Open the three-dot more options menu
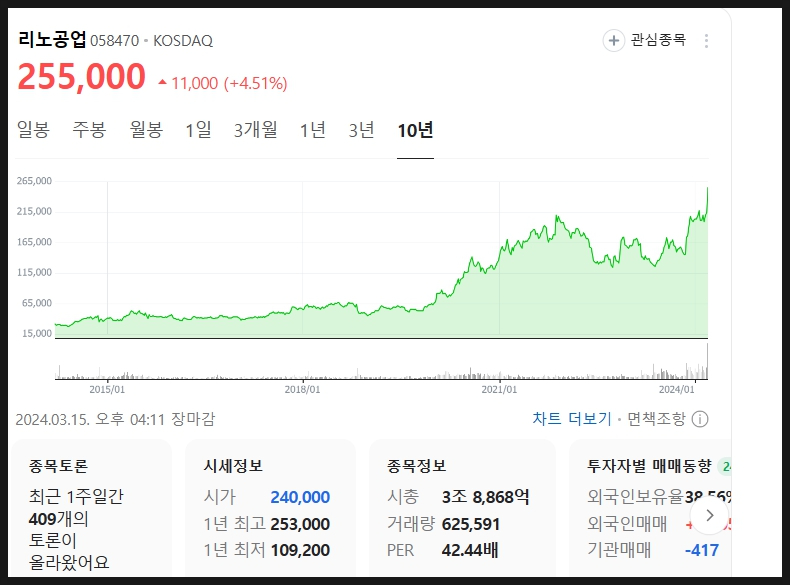 [x=706, y=41]
